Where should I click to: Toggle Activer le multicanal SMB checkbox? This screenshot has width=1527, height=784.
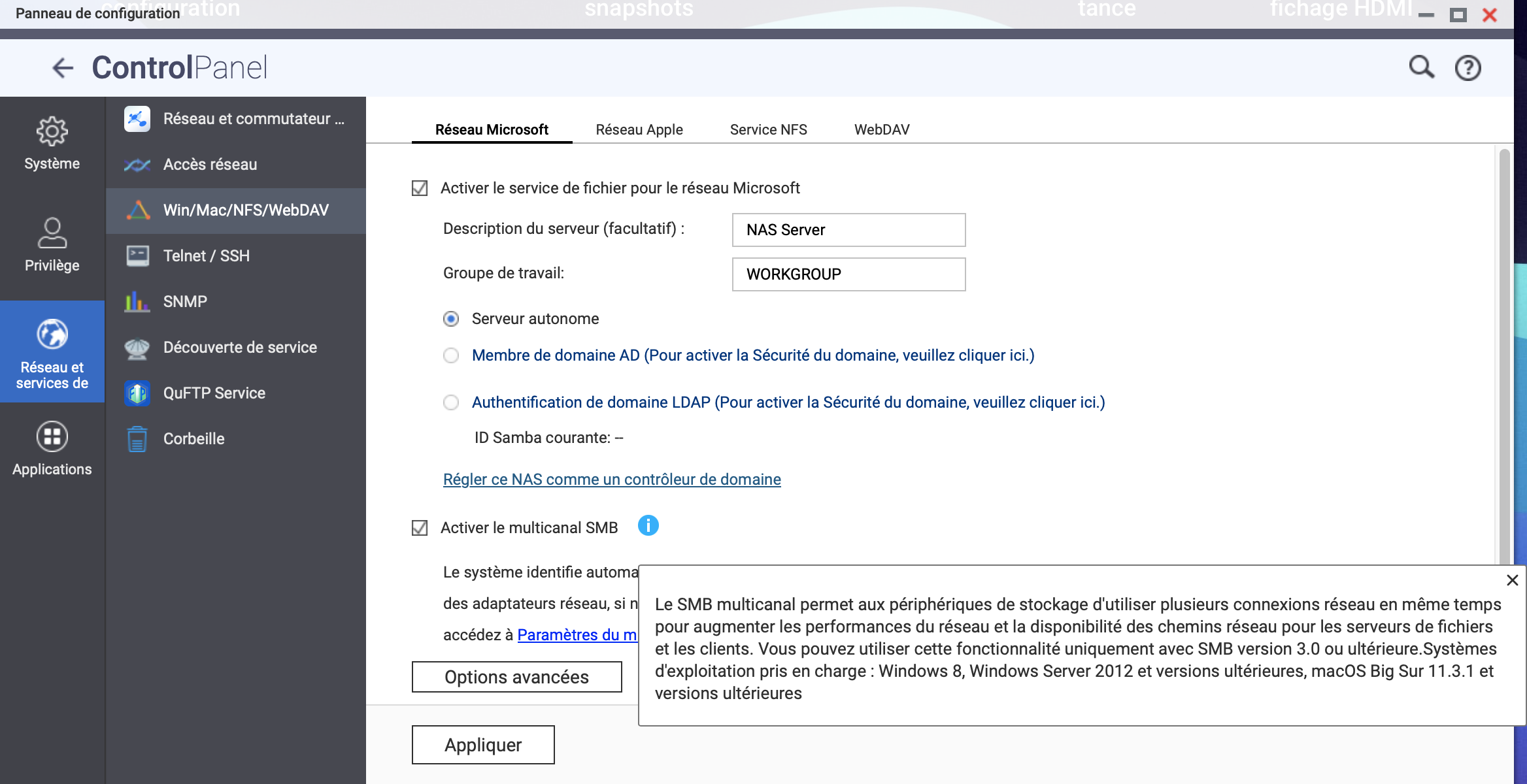click(420, 528)
